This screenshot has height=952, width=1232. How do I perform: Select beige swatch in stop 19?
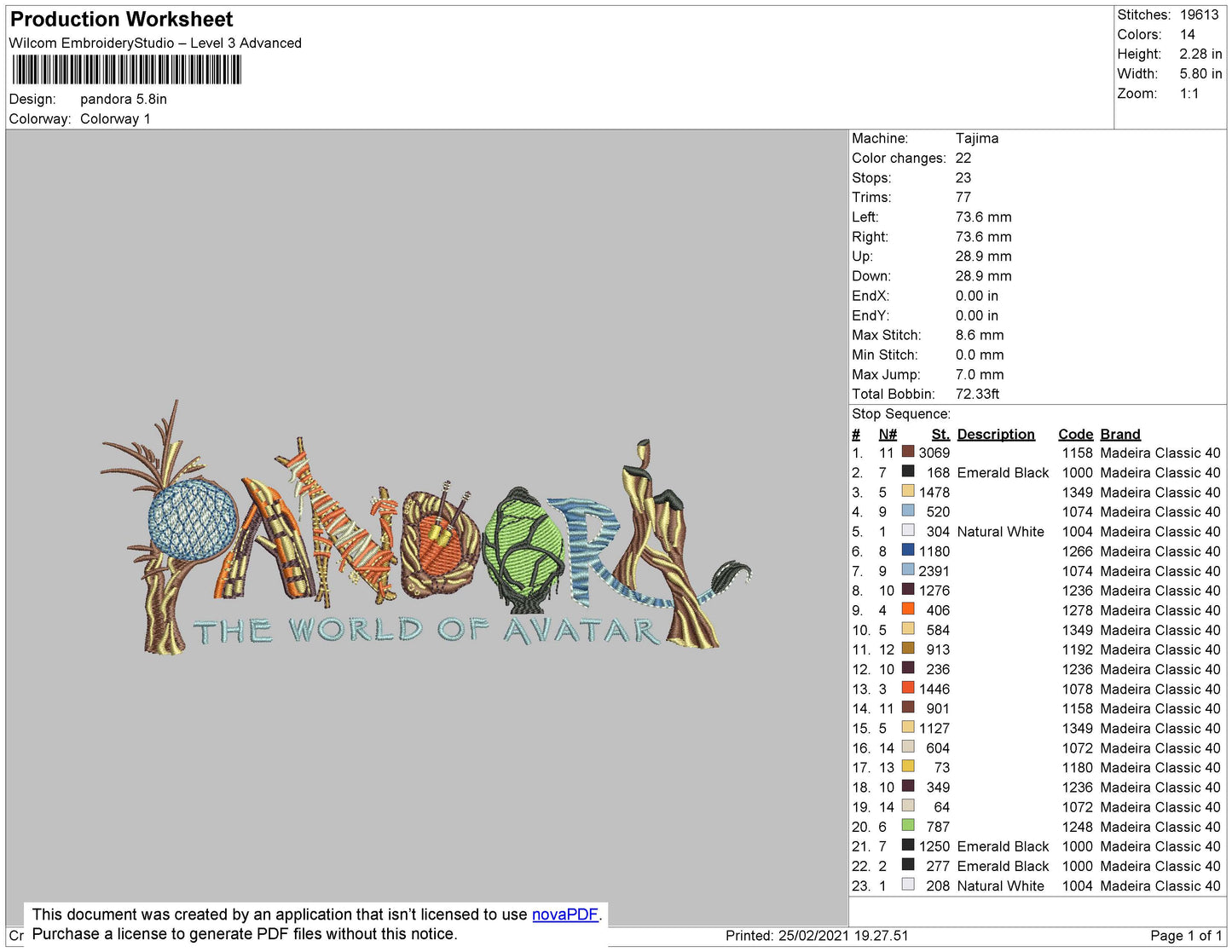[x=908, y=805]
